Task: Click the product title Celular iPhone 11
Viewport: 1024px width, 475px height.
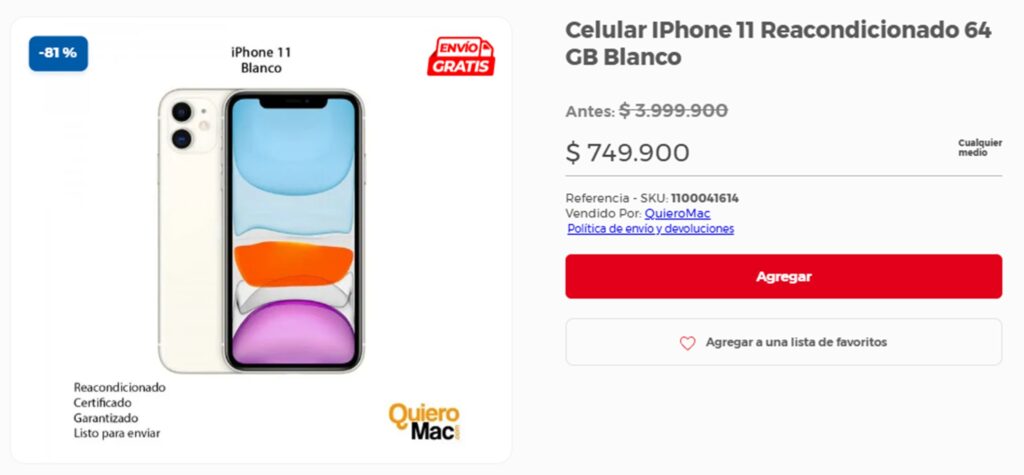Action: tap(778, 43)
